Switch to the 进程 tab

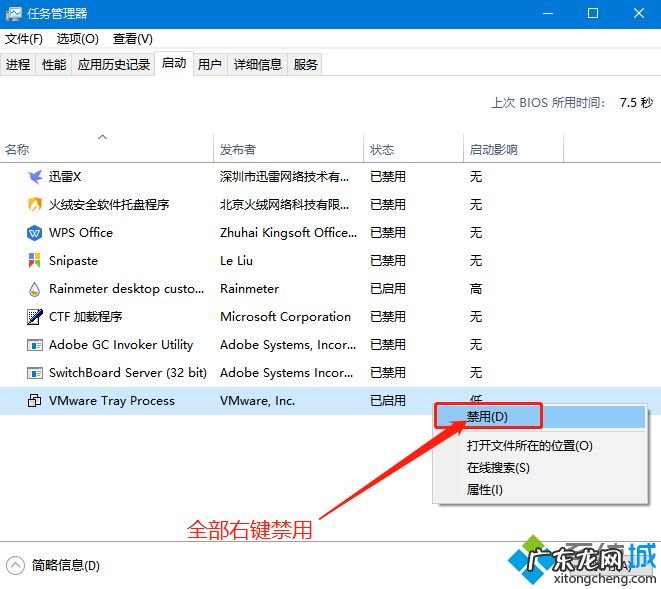18,65
